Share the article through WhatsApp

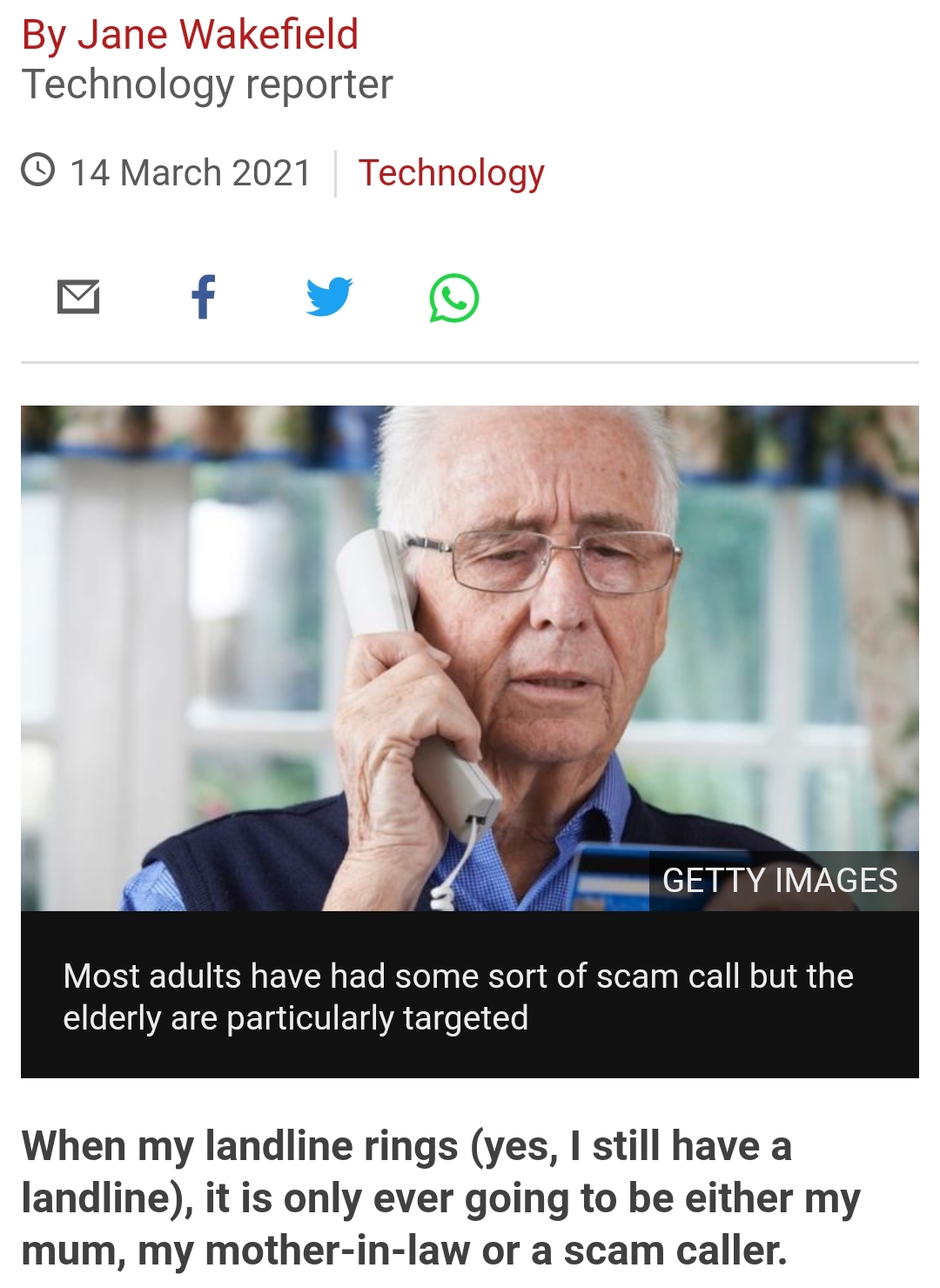454,298
